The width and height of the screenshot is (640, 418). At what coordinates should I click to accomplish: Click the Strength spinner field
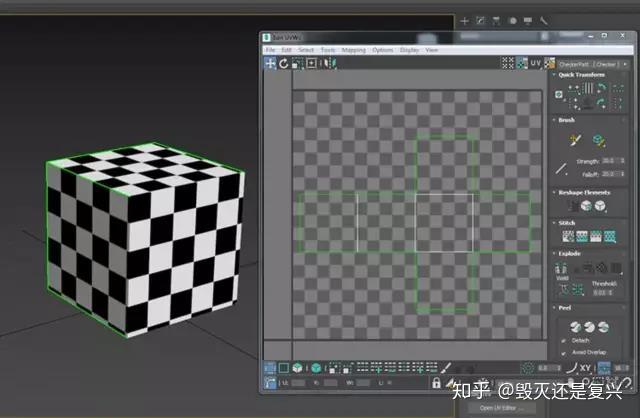(x=612, y=161)
